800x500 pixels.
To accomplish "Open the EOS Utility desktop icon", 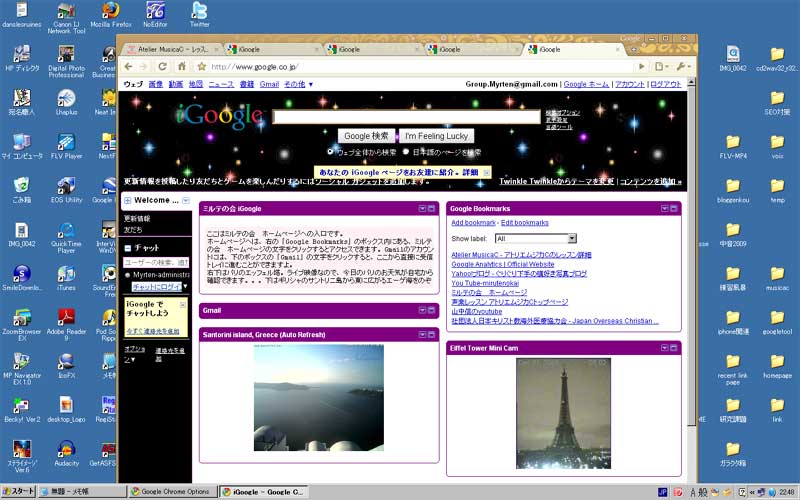I will coord(66,190).
